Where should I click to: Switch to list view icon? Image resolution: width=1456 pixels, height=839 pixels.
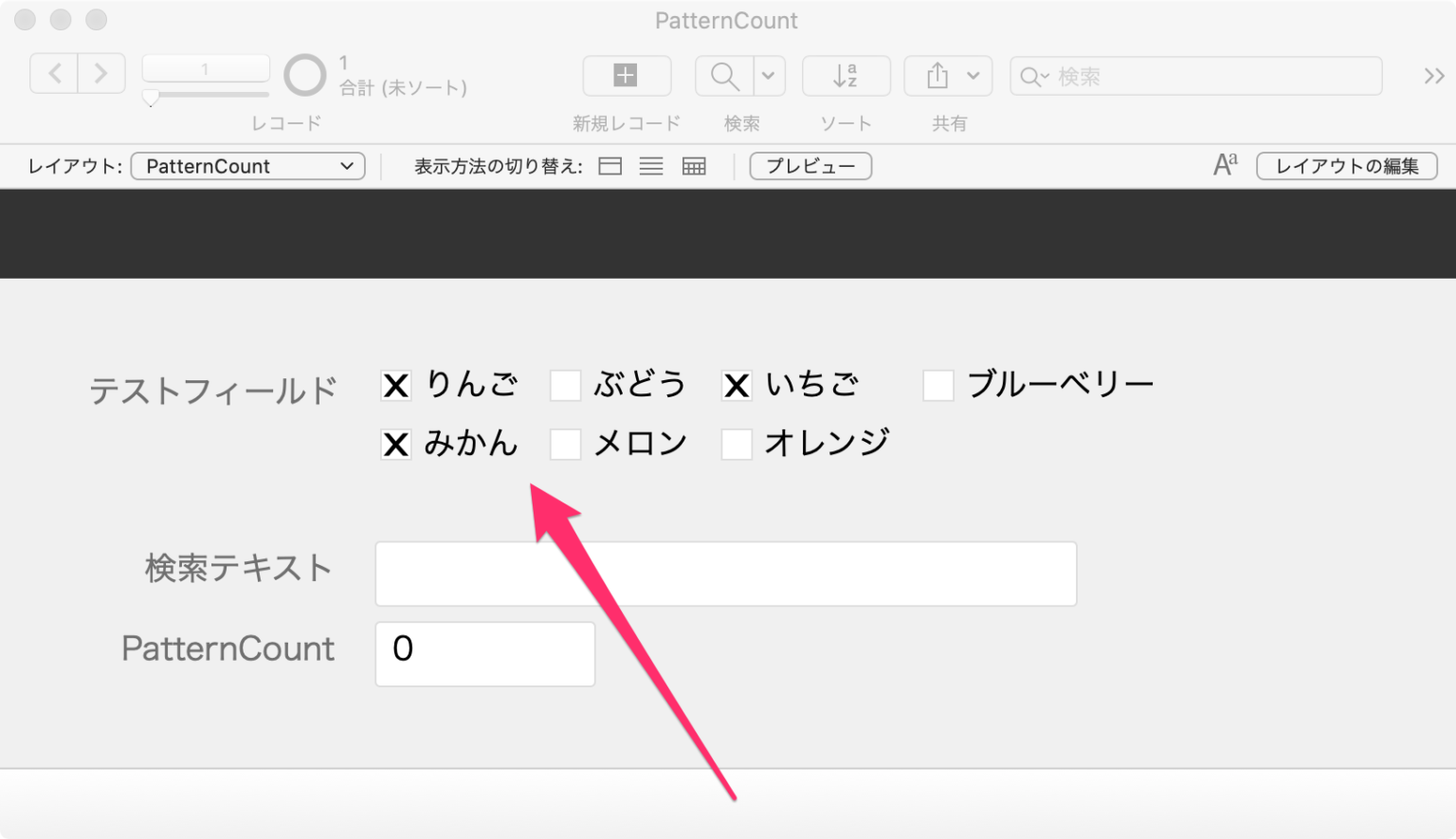(x=651, y=165)
